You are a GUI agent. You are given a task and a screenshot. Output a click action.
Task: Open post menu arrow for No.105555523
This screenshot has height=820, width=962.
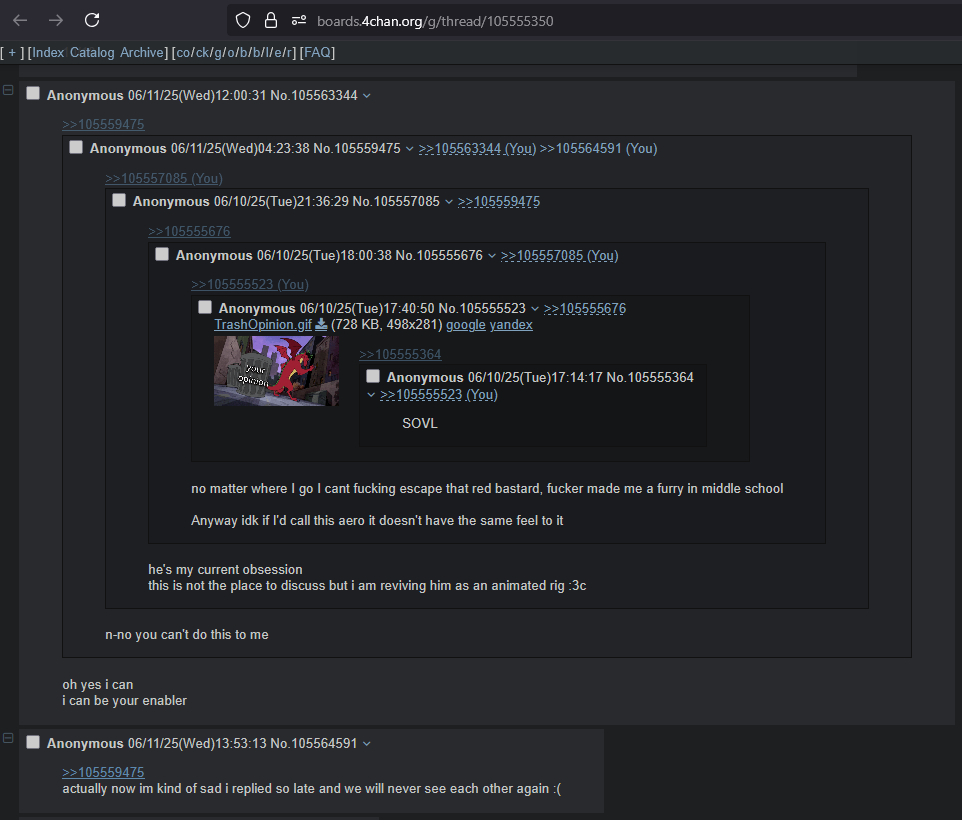[535, 308]
